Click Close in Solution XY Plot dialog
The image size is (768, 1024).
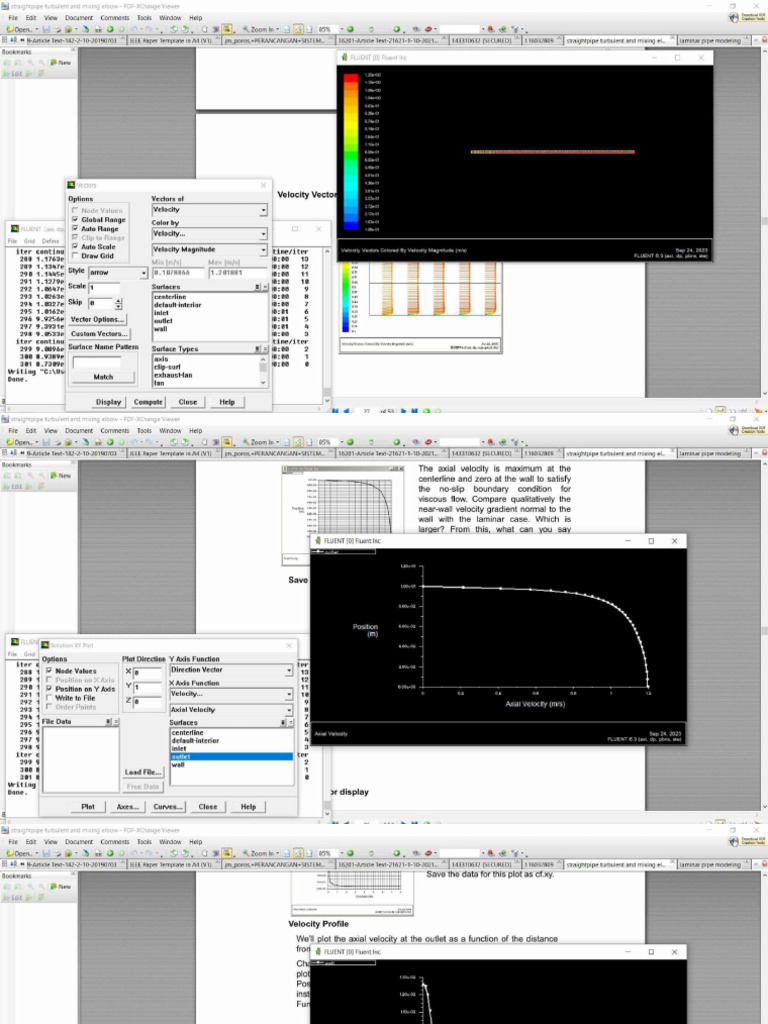pyautogui.click(x=208, y=807)
